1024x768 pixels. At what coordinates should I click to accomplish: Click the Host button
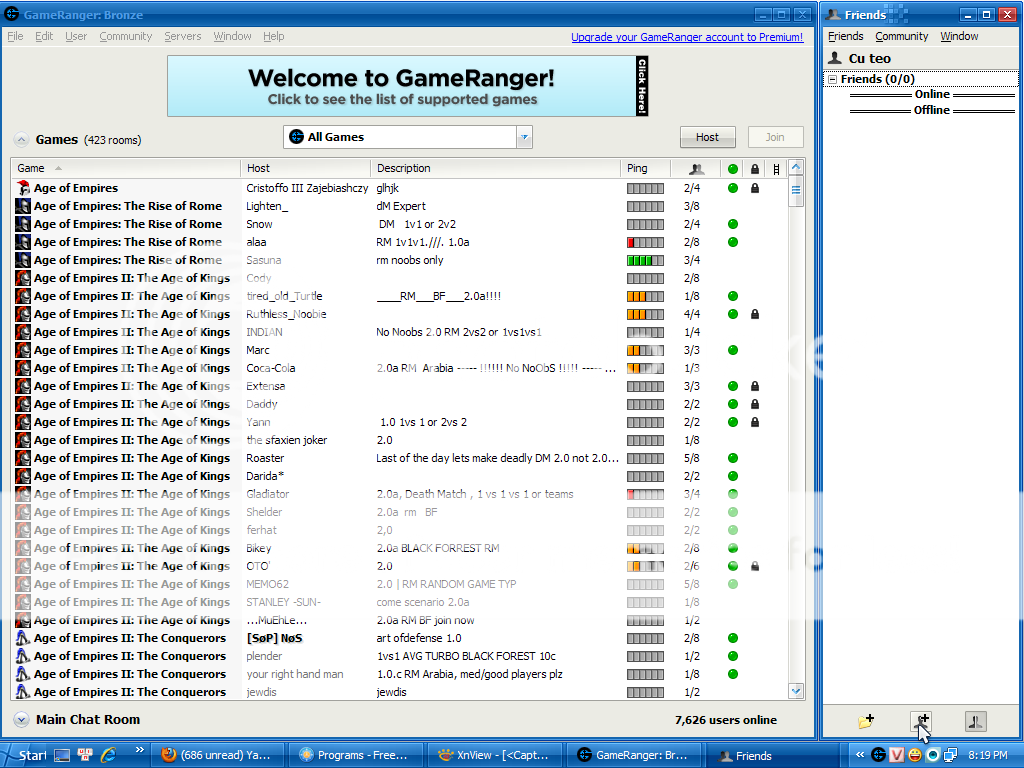[x=707, y=137]
